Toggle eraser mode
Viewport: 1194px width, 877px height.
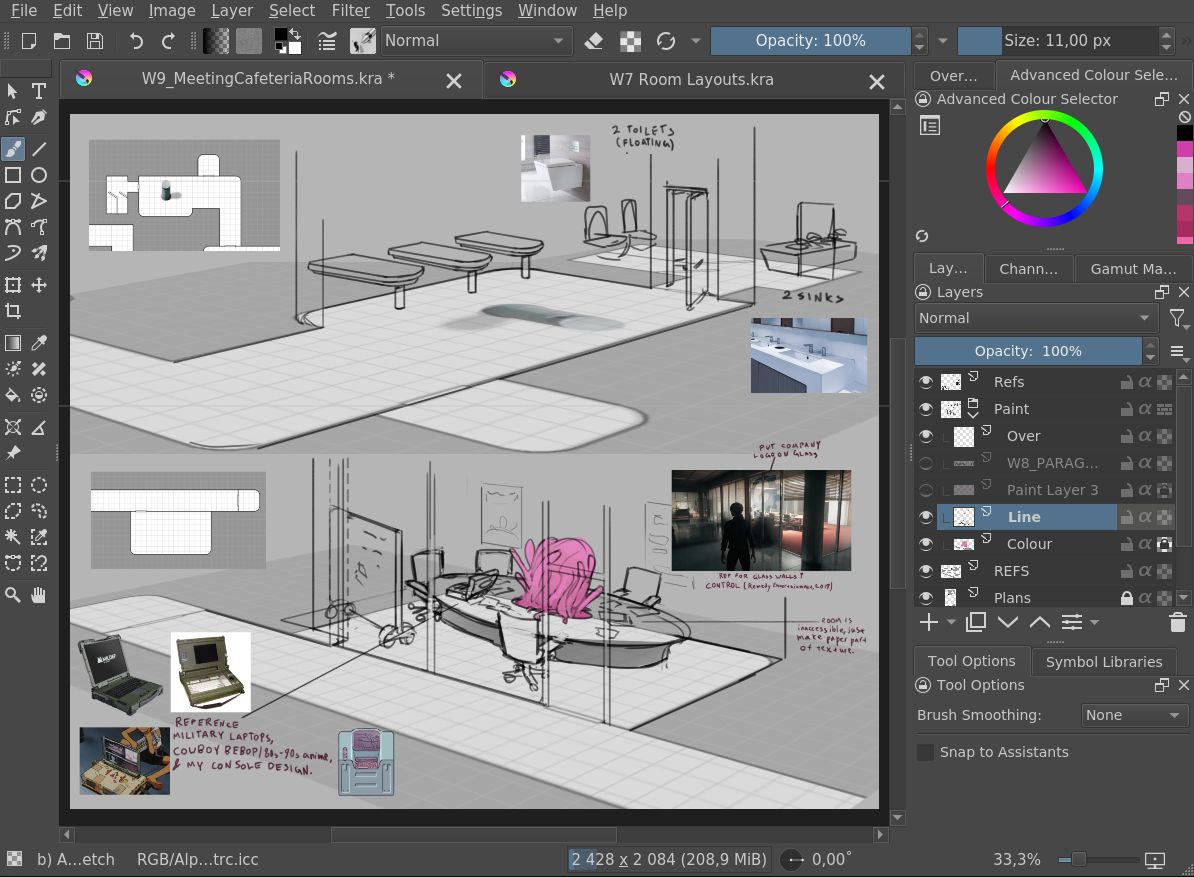point(594,40)
